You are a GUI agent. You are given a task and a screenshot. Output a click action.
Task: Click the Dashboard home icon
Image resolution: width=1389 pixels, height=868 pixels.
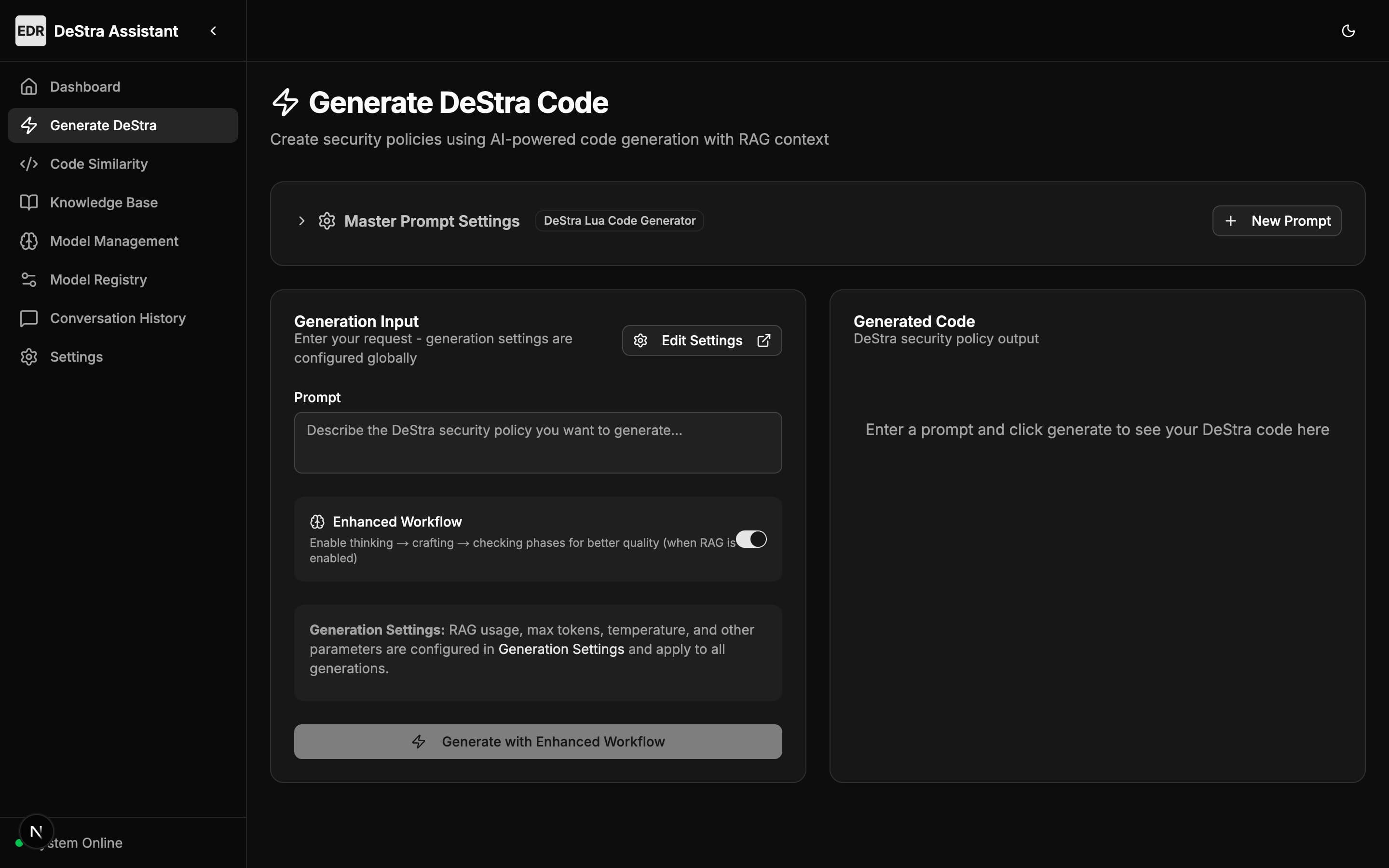[x=29, y=87]
